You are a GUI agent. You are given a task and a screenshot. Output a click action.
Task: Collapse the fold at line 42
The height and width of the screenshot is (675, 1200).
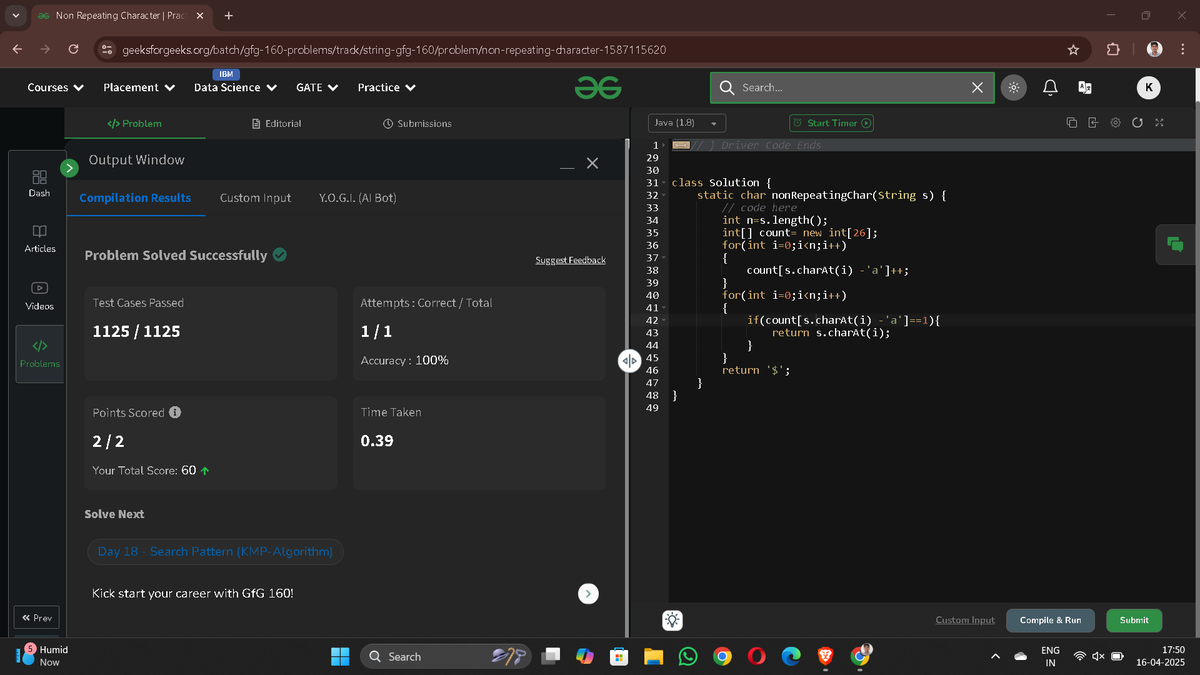663,320
